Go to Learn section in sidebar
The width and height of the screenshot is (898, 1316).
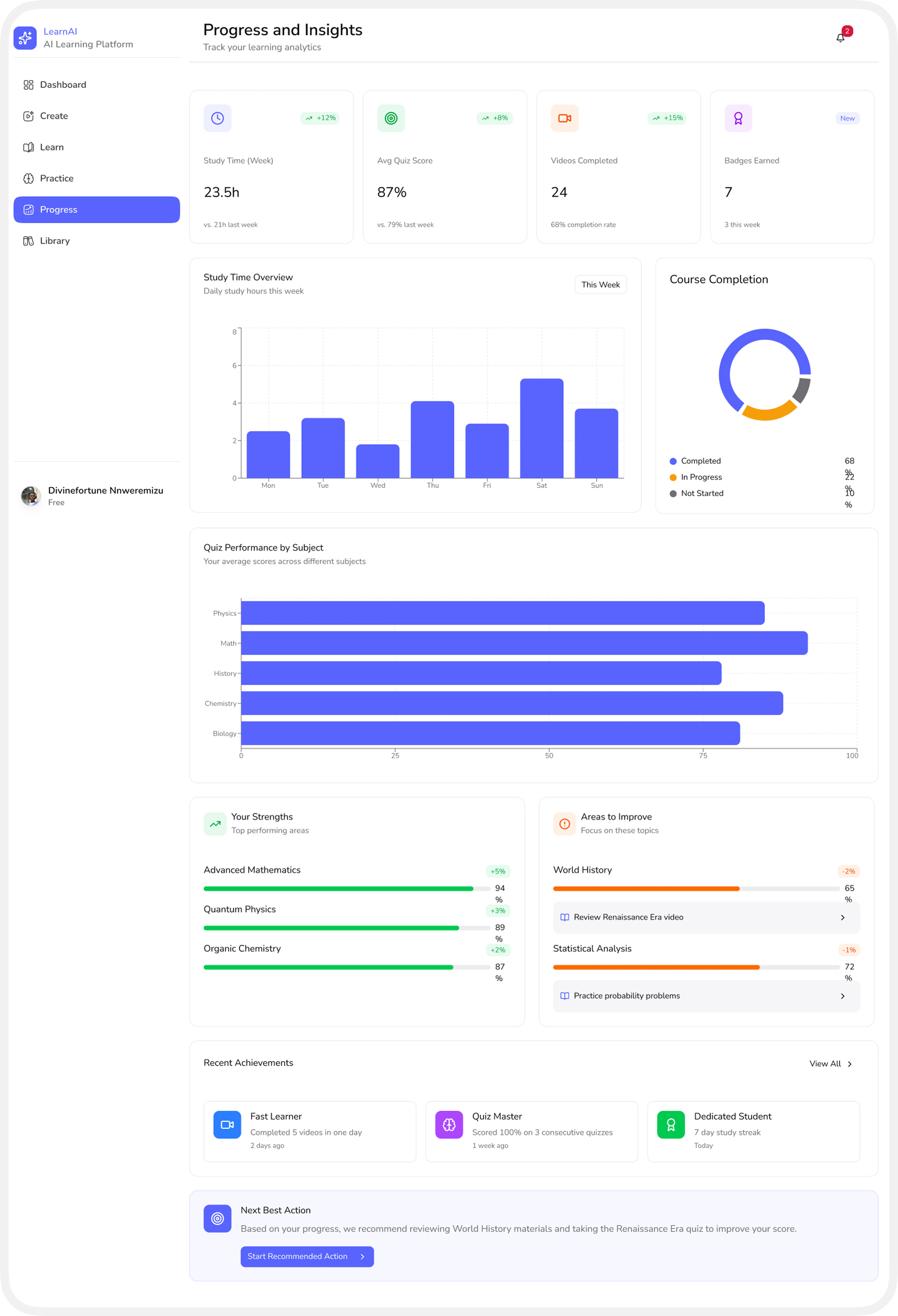tap(97, 147)
